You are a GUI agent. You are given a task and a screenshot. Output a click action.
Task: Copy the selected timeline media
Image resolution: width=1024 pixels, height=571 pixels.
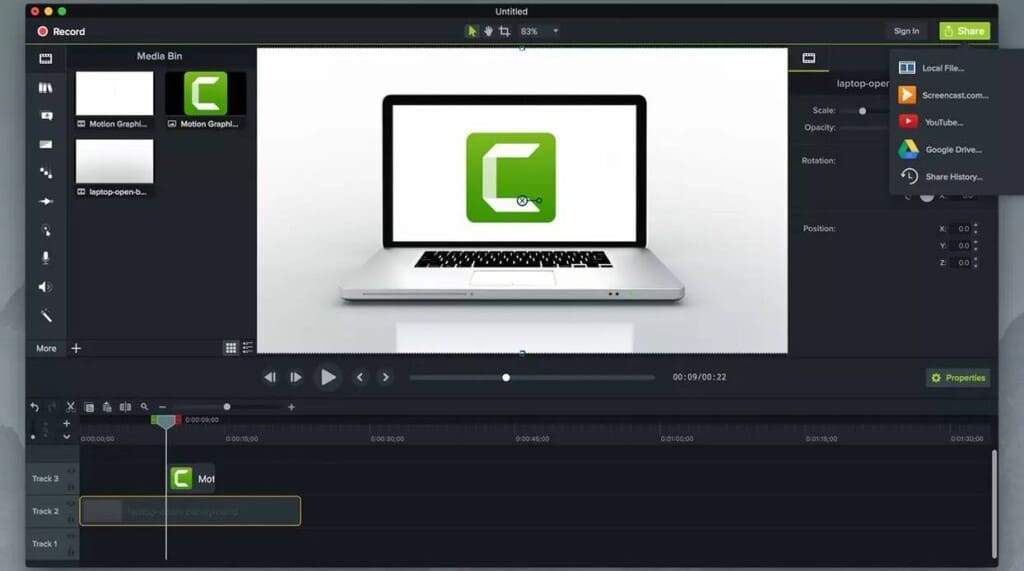(x=89, y=407)
